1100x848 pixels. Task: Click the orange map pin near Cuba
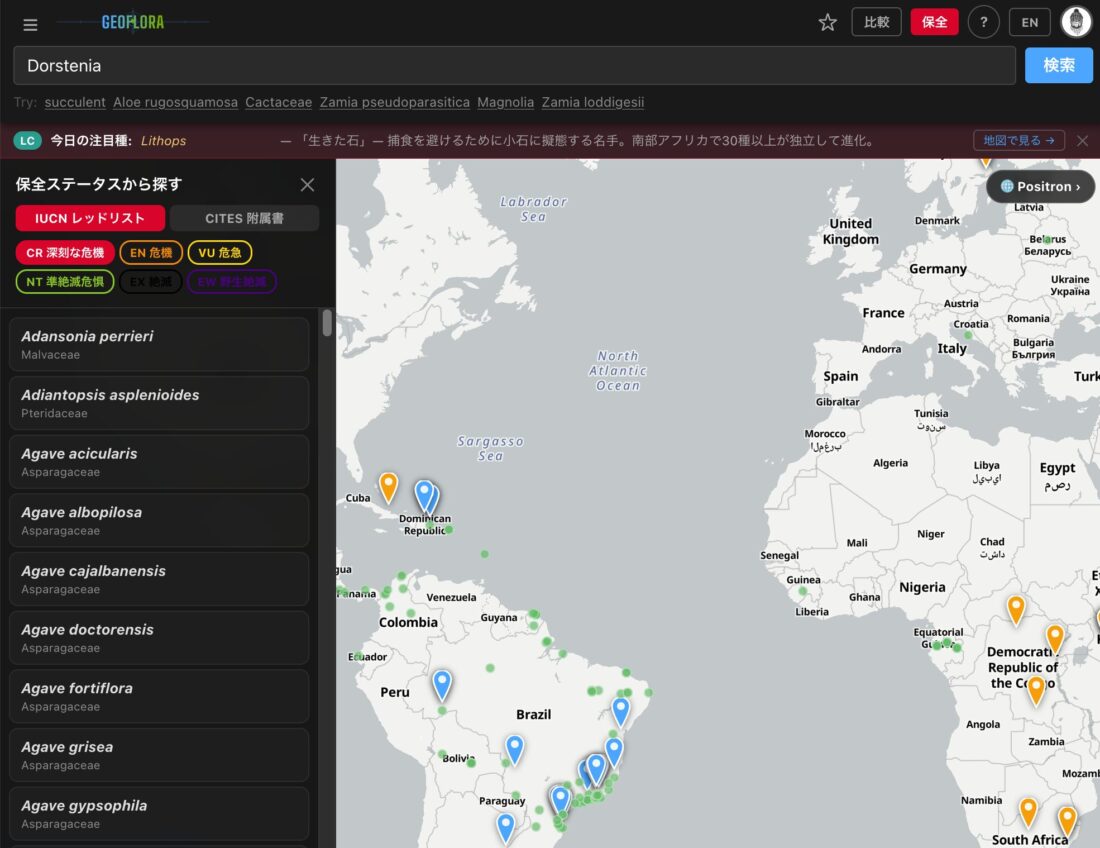click(x=388, y=486)
